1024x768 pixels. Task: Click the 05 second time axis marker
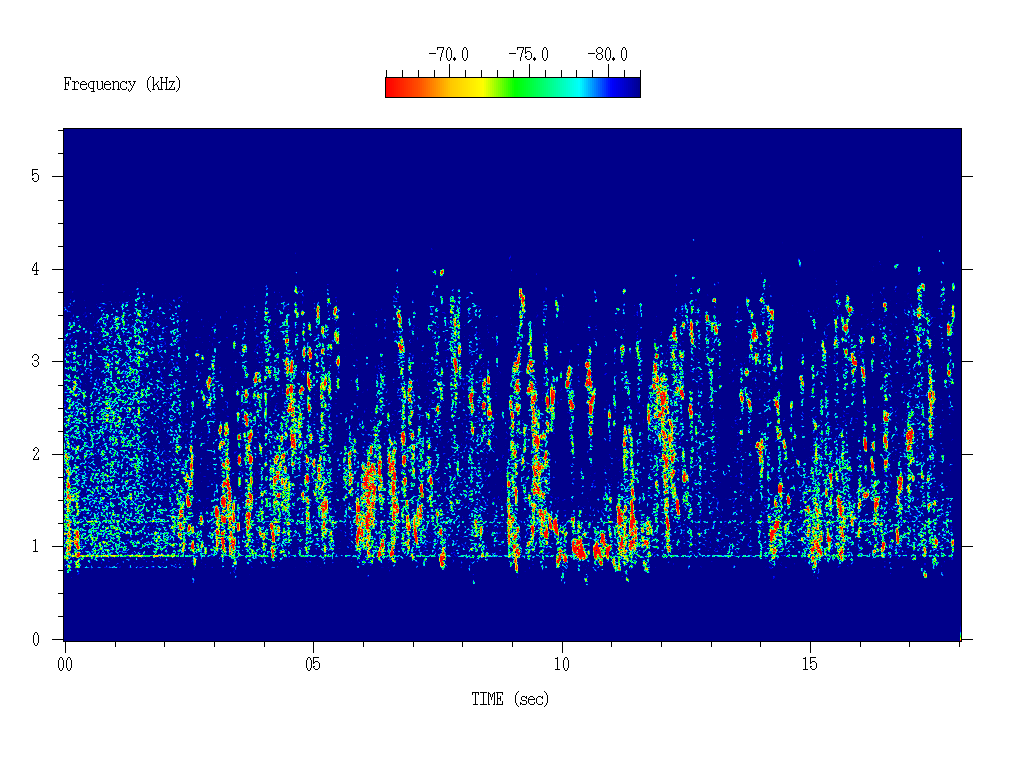pyautogui.click(x=313, y=664)
